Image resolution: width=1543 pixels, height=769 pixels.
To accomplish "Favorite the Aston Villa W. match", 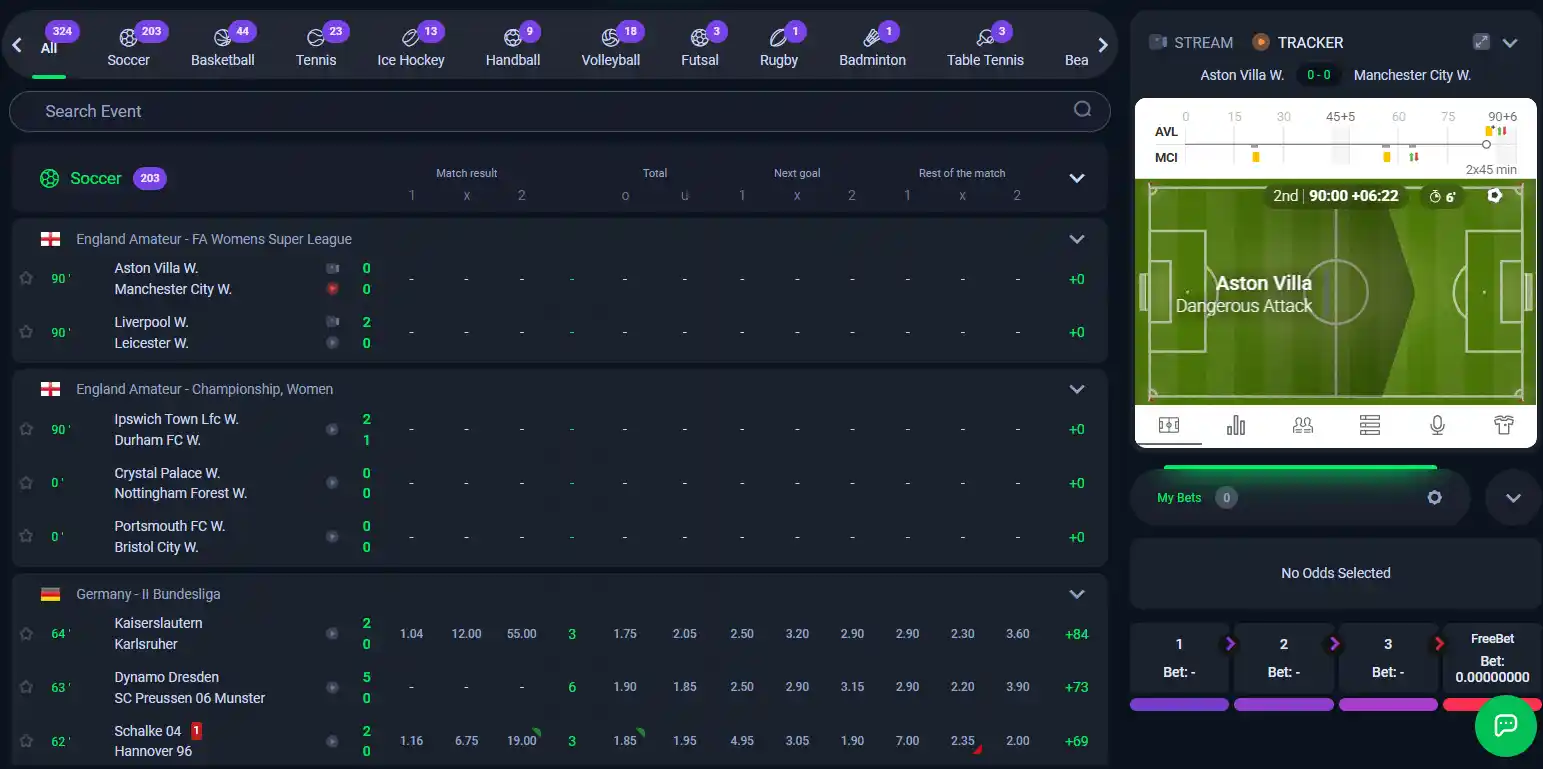I will (26, 279).
